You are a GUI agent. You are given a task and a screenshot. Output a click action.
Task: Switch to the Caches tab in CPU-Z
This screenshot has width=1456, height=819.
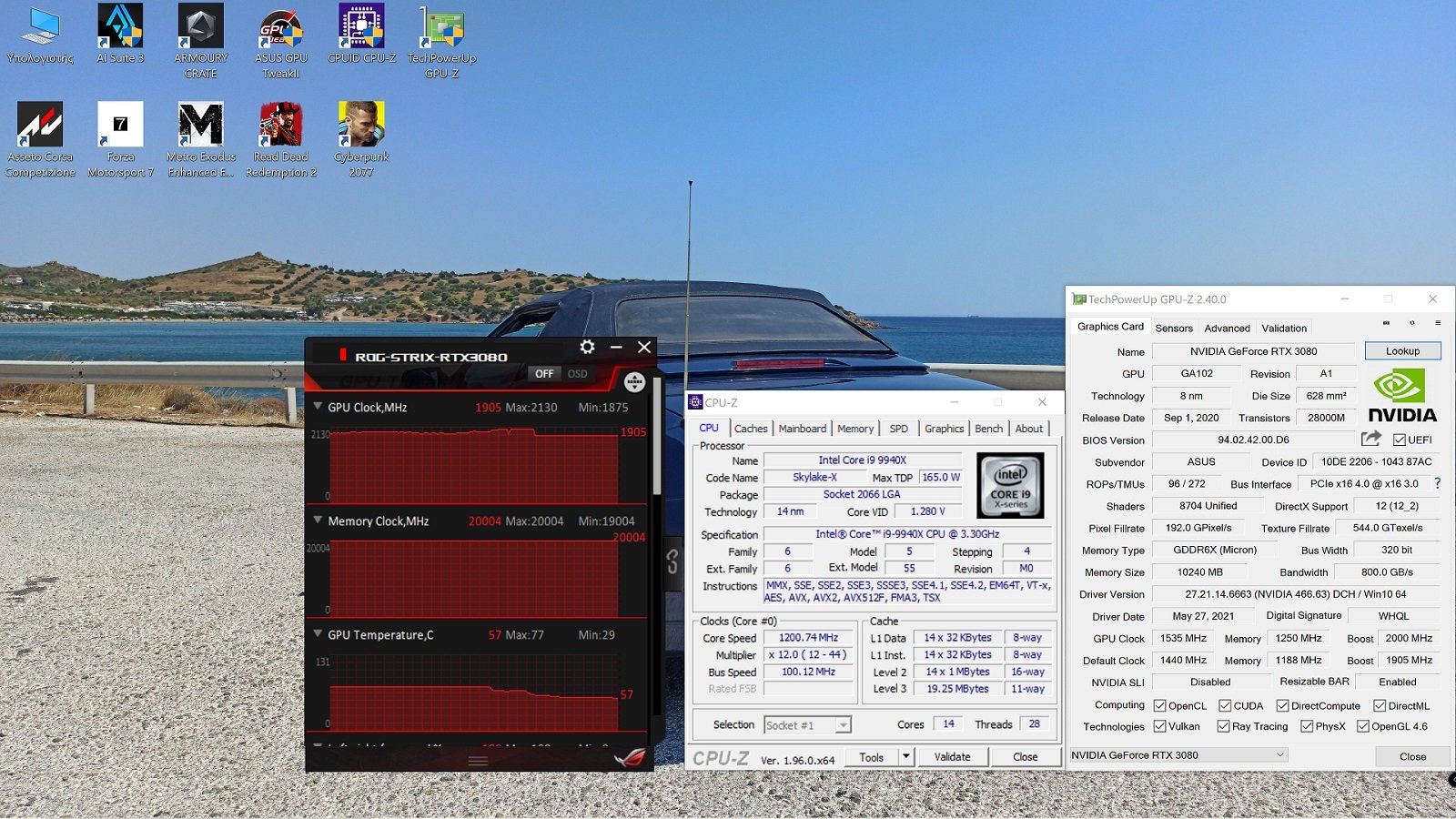point(751,429)
